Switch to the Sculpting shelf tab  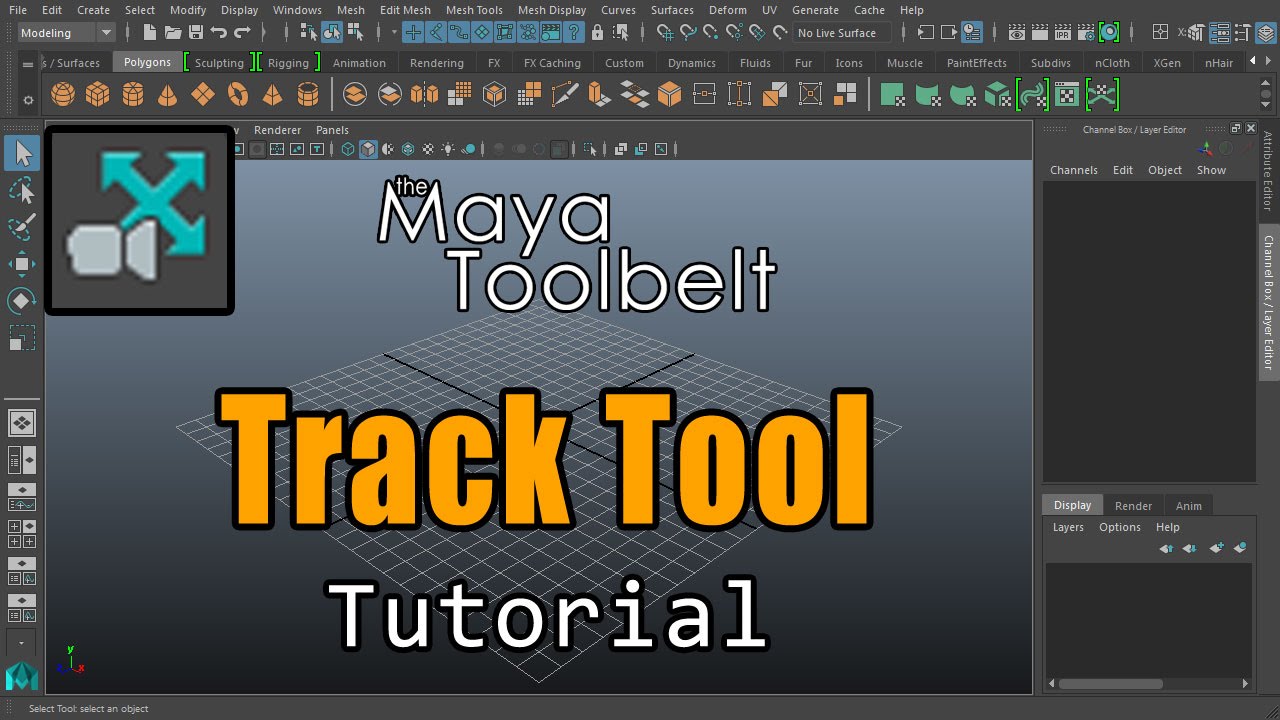pos(219,63)
